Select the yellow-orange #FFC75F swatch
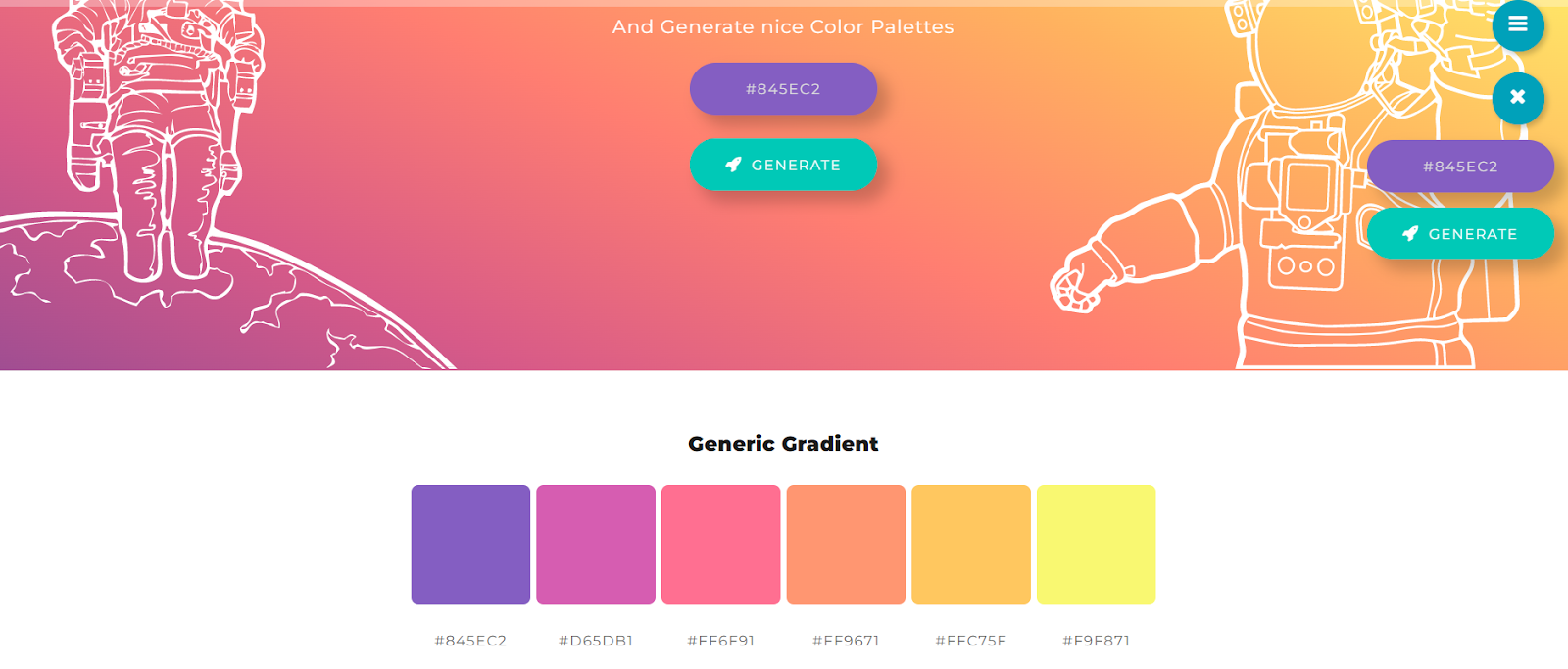1568x669 pixels. [x=971, y=544]
